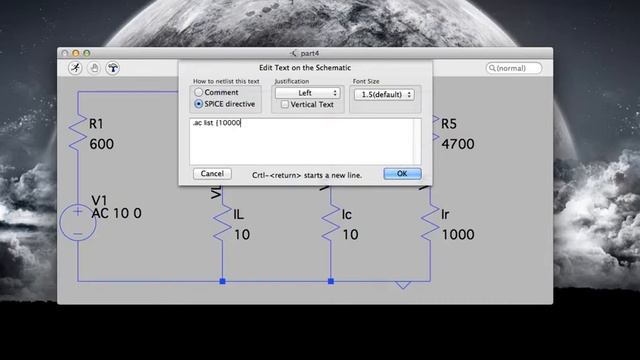
Task: Click the V1 source label
Action: 99,200
